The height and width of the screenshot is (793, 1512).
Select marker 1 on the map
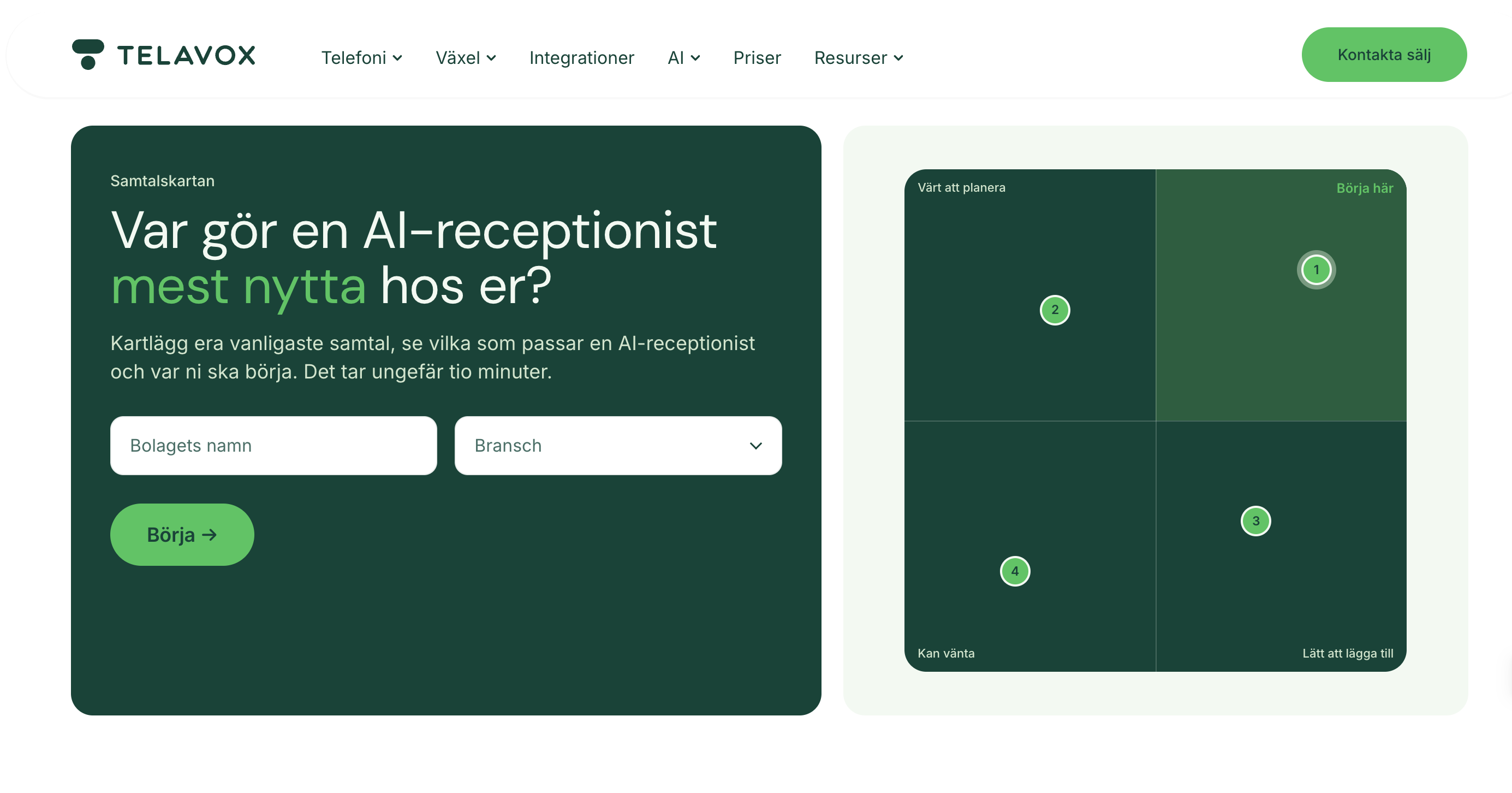(1316, 270)
